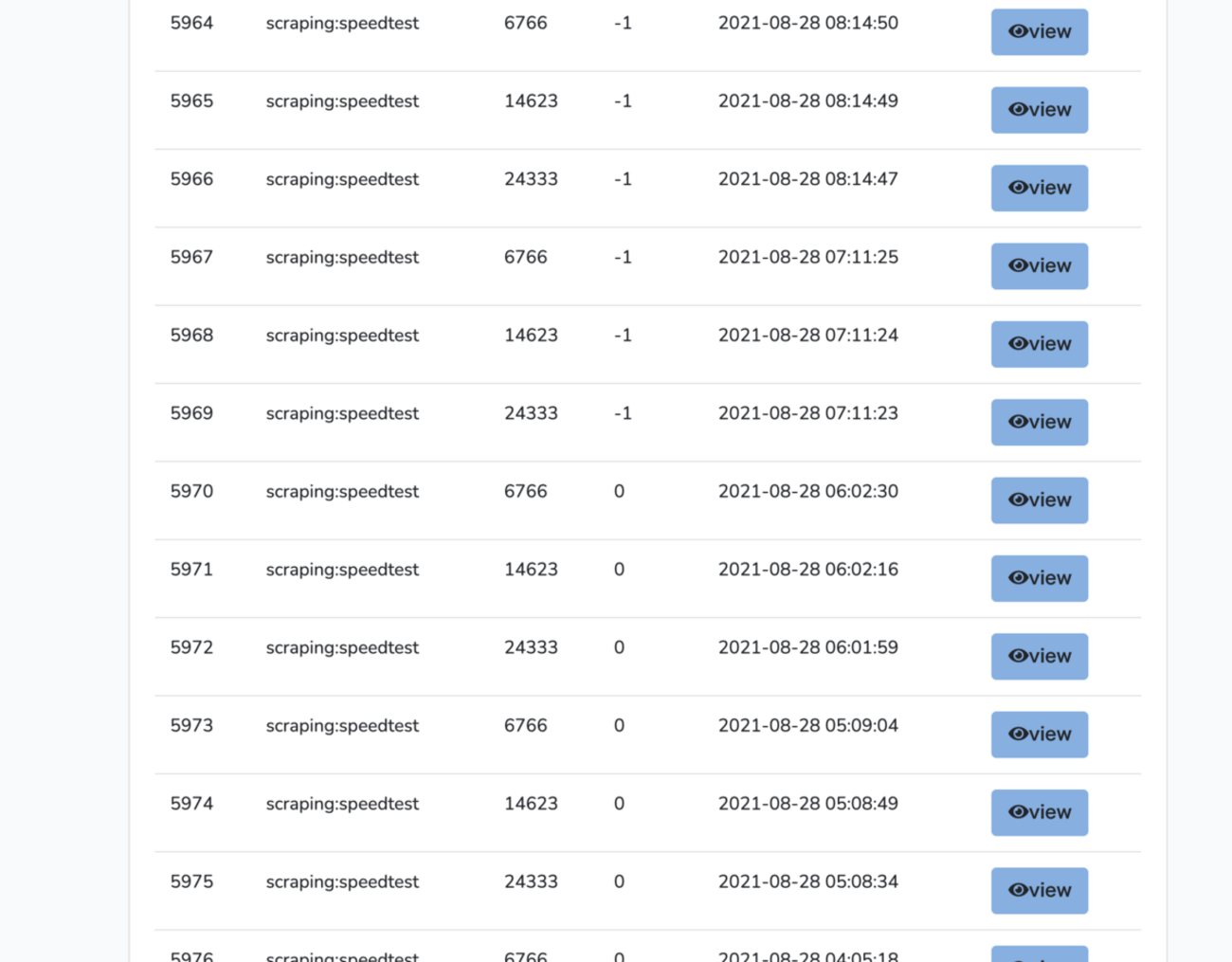Viewport: 1232px width, 962px height.
Task: Click the view button for row 5975
Action: point(1039,890)
